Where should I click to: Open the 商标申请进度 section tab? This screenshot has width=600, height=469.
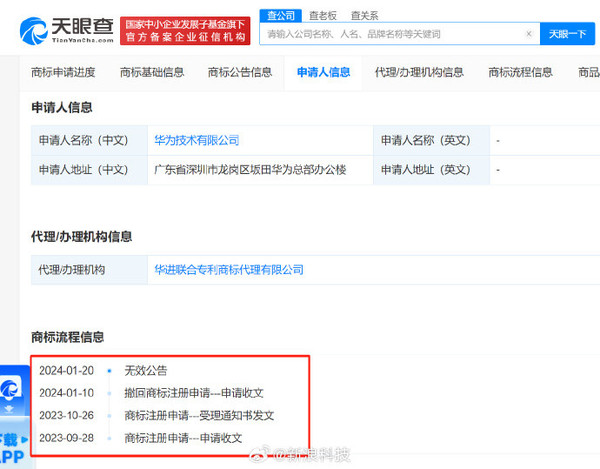61,72
